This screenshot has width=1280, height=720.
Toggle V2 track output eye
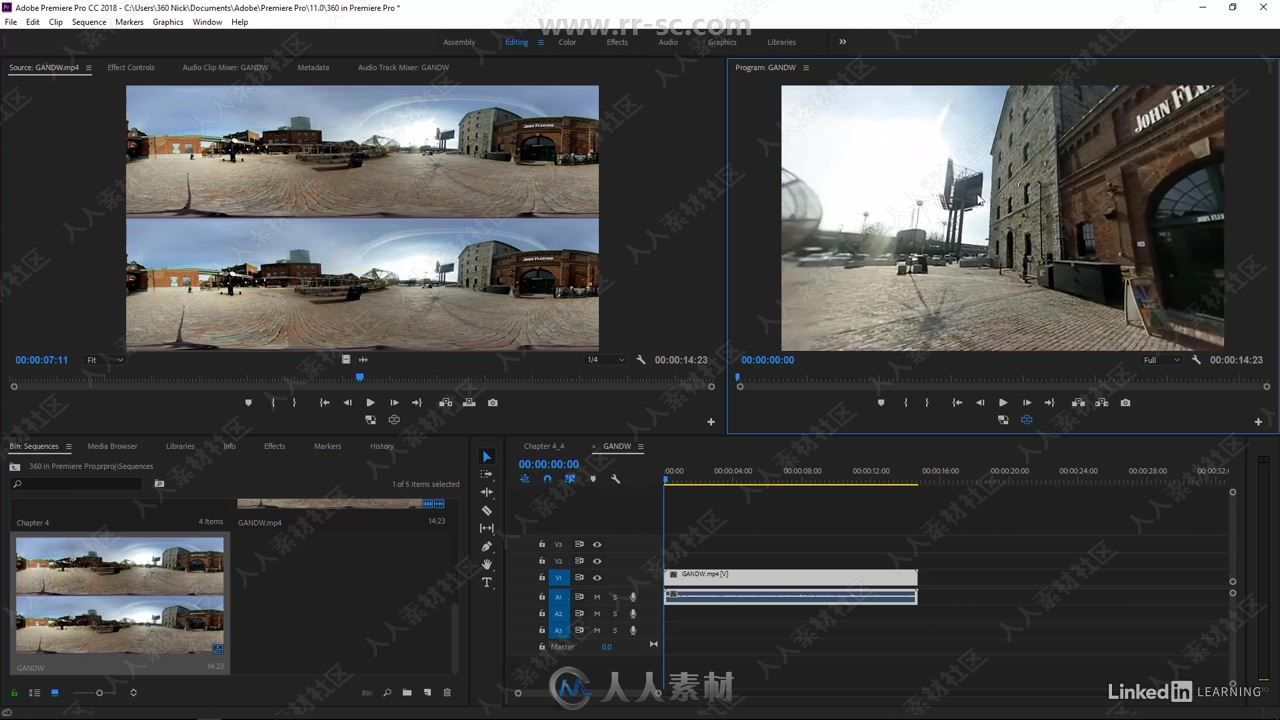[x=597, y=561]
